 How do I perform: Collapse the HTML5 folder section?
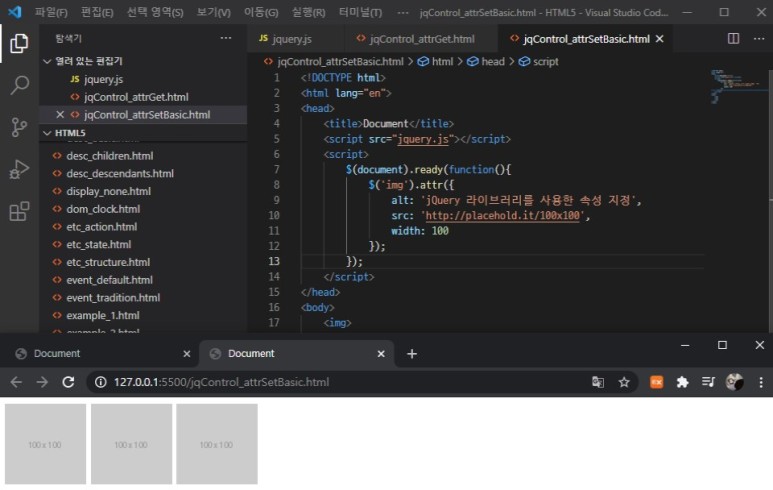tap(47, 133)
